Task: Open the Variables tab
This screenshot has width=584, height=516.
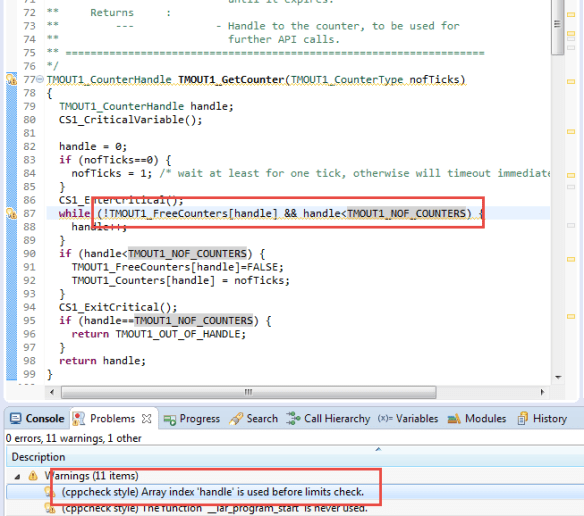Action: tap(408, 419)
